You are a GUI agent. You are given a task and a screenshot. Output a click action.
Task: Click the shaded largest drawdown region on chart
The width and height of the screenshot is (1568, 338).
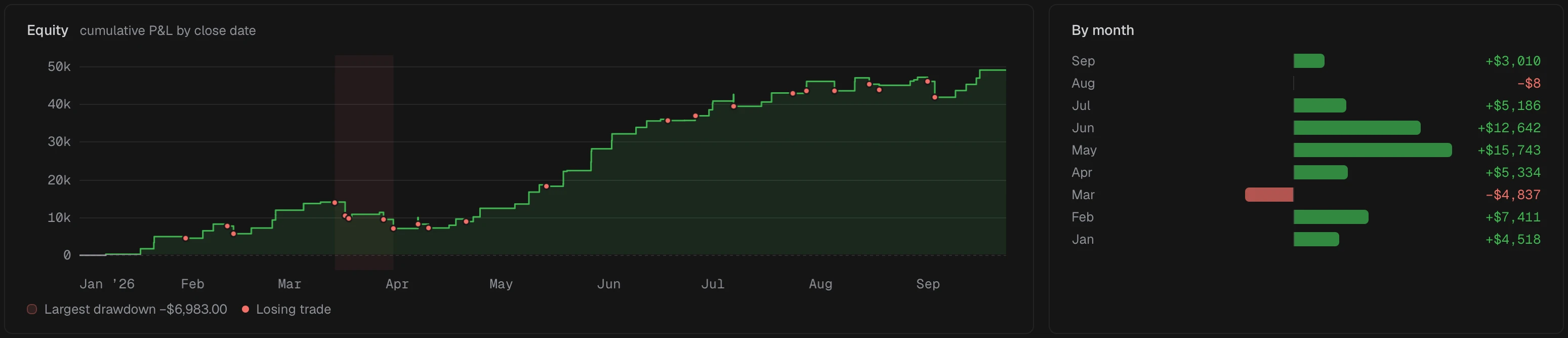coord(364,162)
